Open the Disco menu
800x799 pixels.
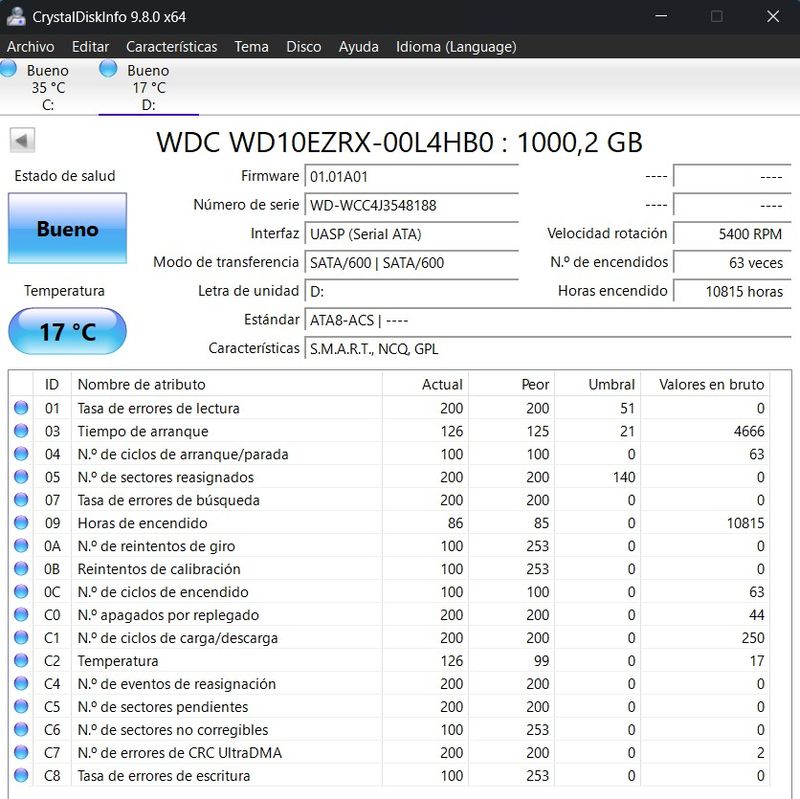point(304,47)
